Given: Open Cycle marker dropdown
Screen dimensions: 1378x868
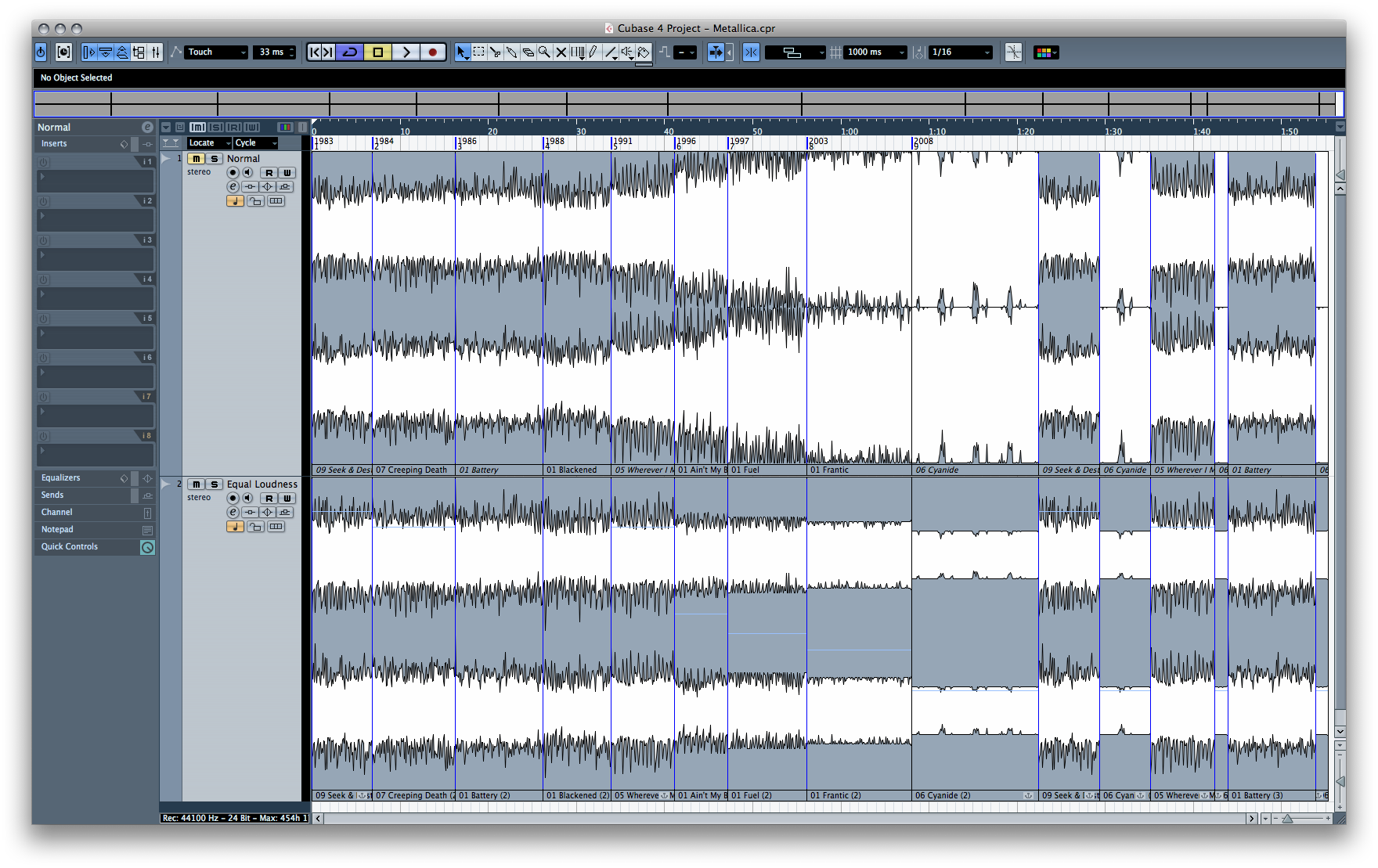Looking at the screenshot, I should coord(256,142).
